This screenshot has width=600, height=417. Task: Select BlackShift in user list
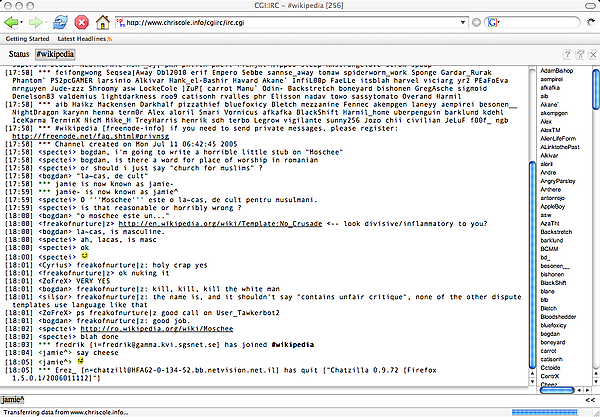tap(553, 283)
